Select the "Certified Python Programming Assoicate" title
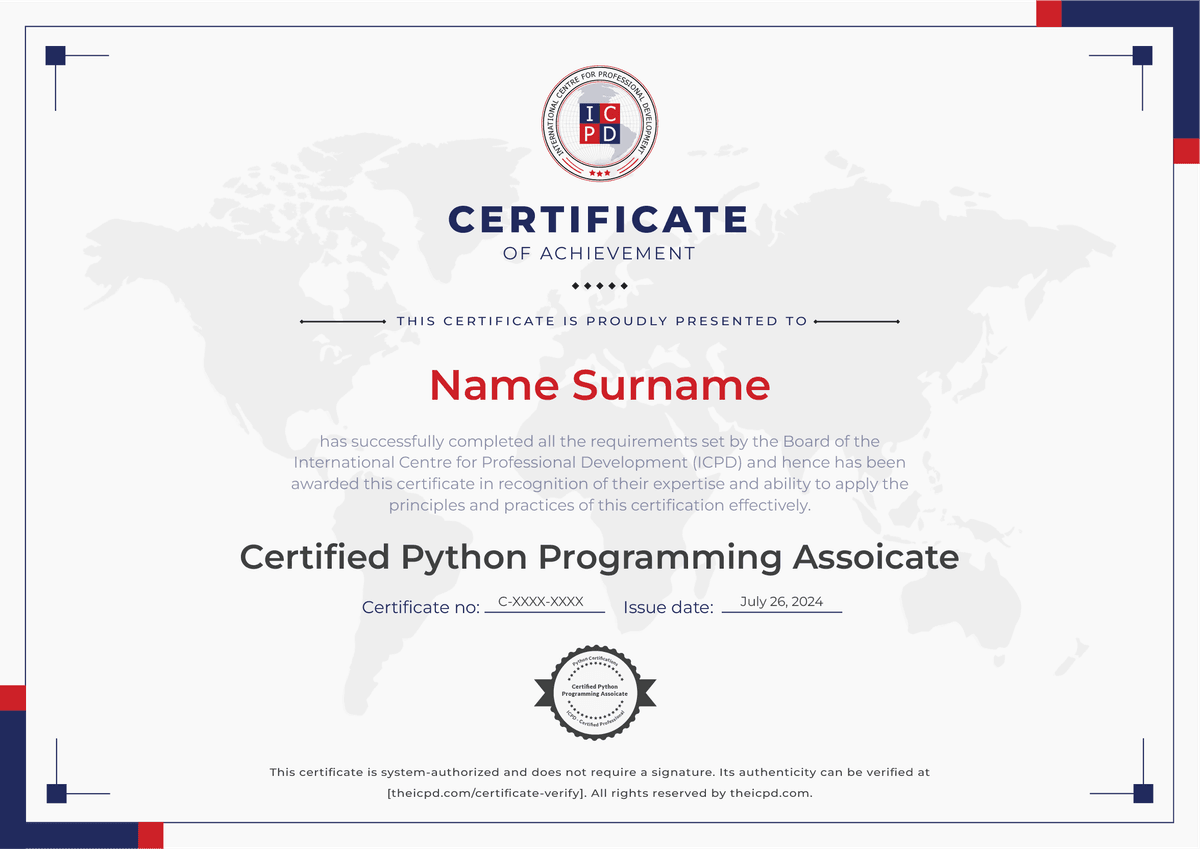Screen dimensions: 1200x849 tap(599, 557)
